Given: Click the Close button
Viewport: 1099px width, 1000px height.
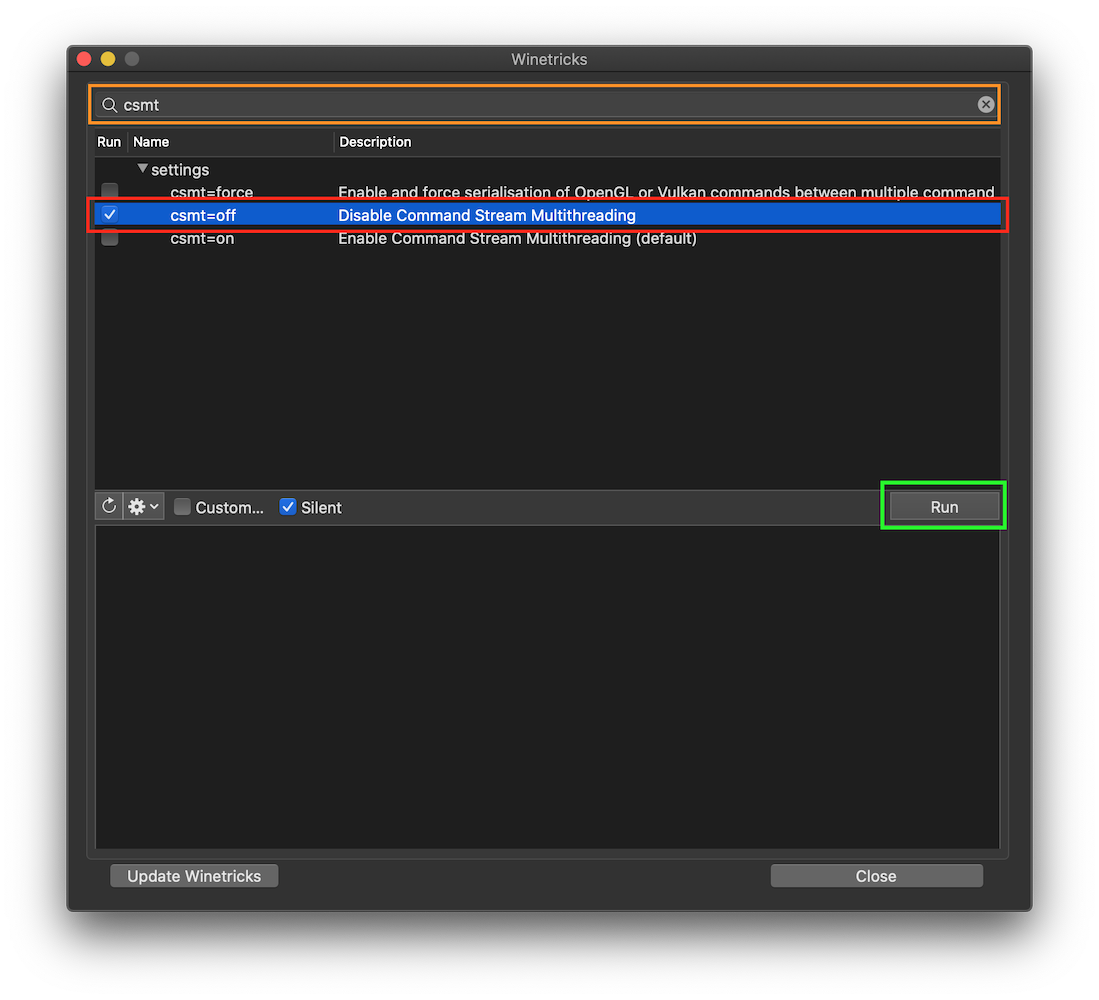Looking at the screenshot, I should [876, 876].
